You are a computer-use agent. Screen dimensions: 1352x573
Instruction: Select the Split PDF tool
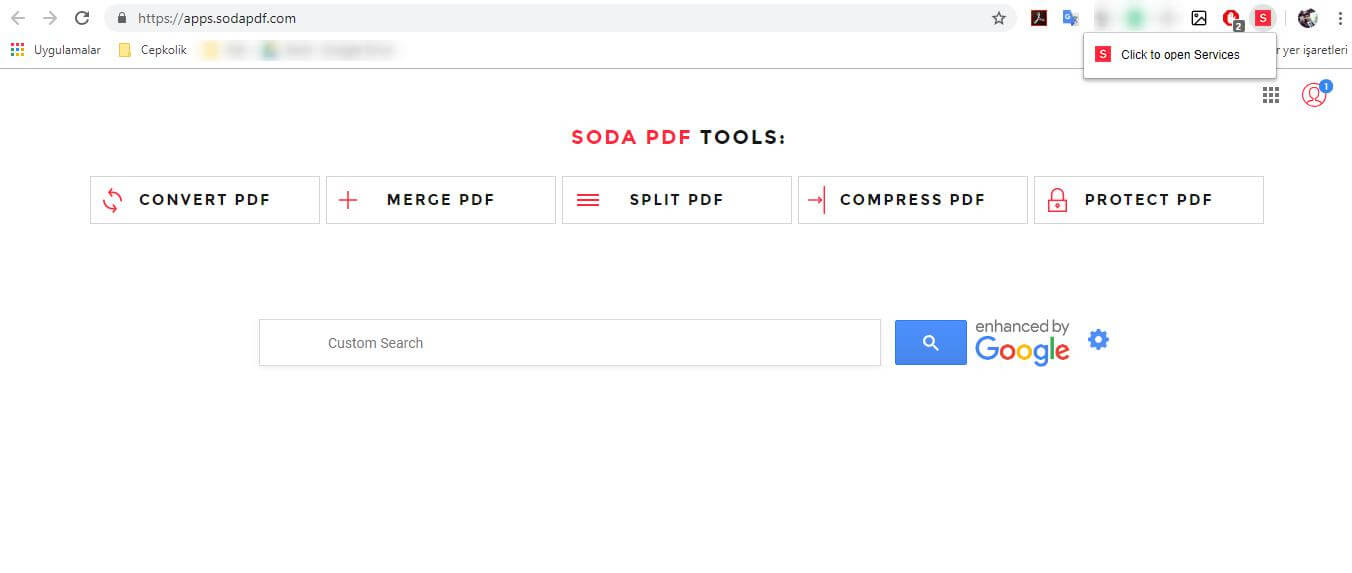point(677,200)
